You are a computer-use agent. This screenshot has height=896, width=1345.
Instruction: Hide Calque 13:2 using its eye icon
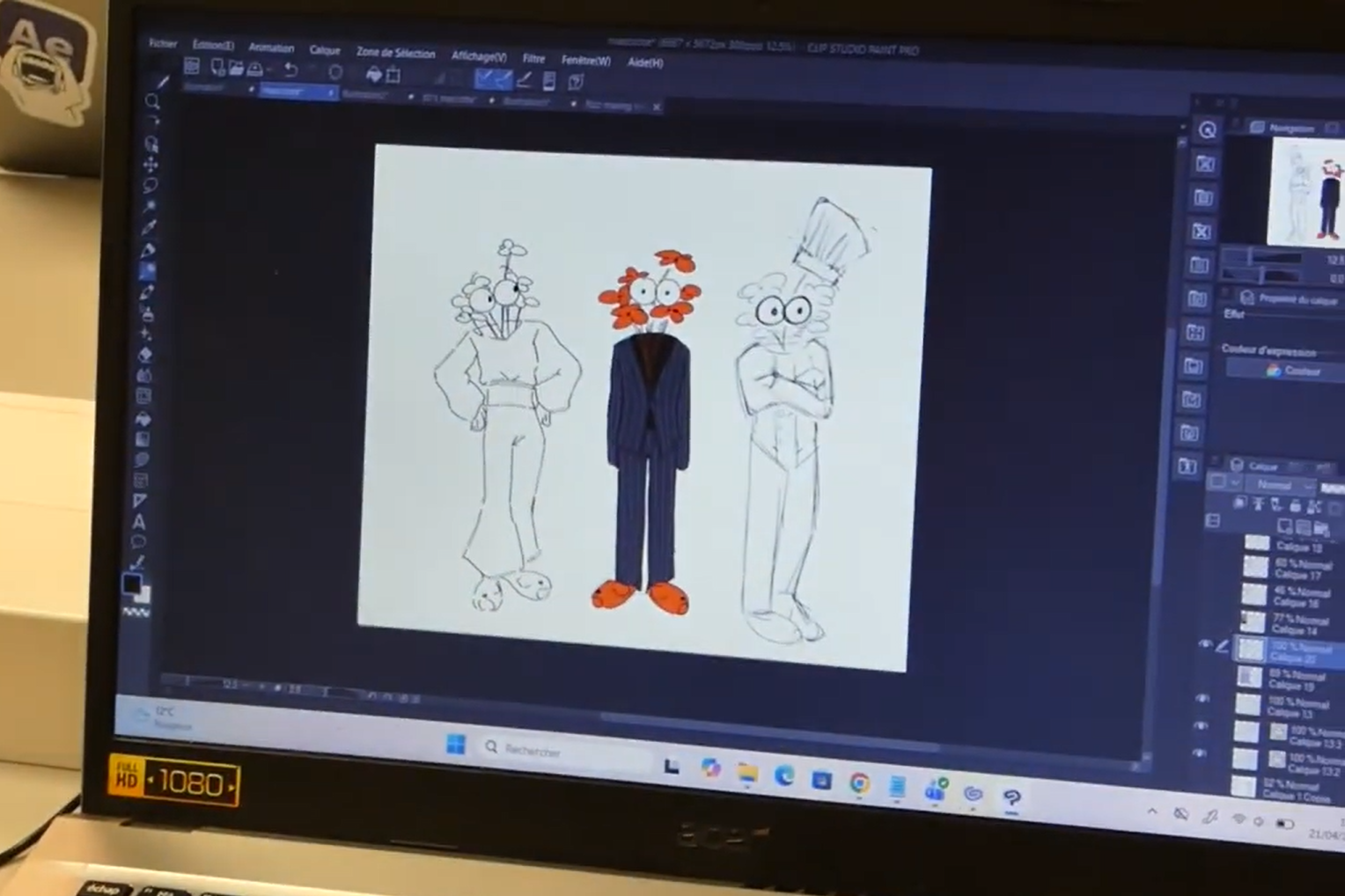pyautogui.click(x=1199, y=753)
